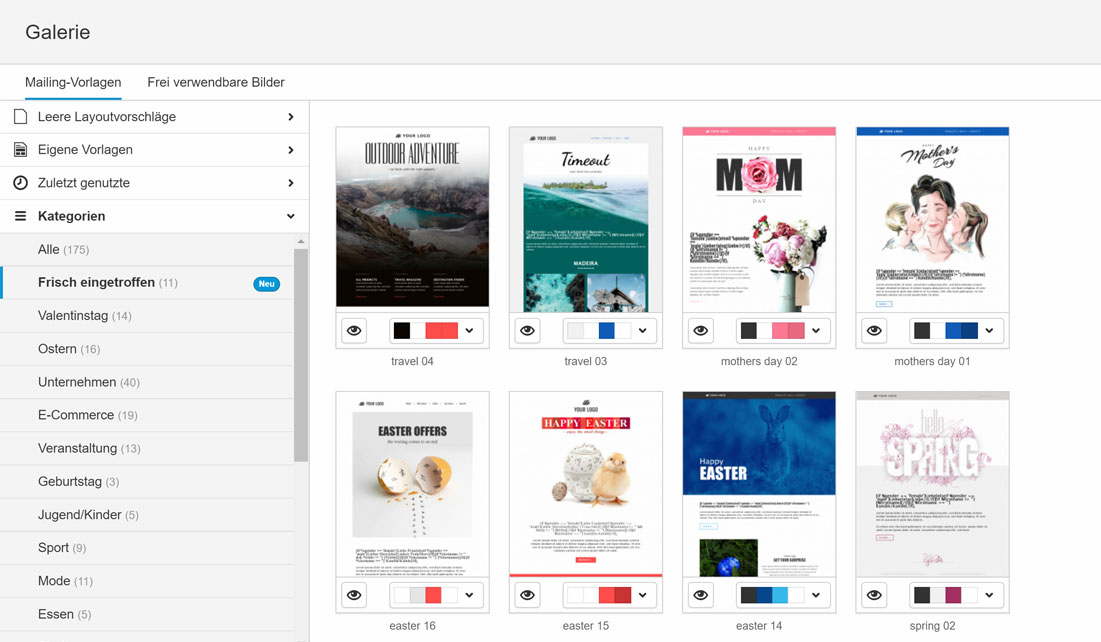Click the blank page icon beside Leere Layoutvorschläge

pos(20,117)
